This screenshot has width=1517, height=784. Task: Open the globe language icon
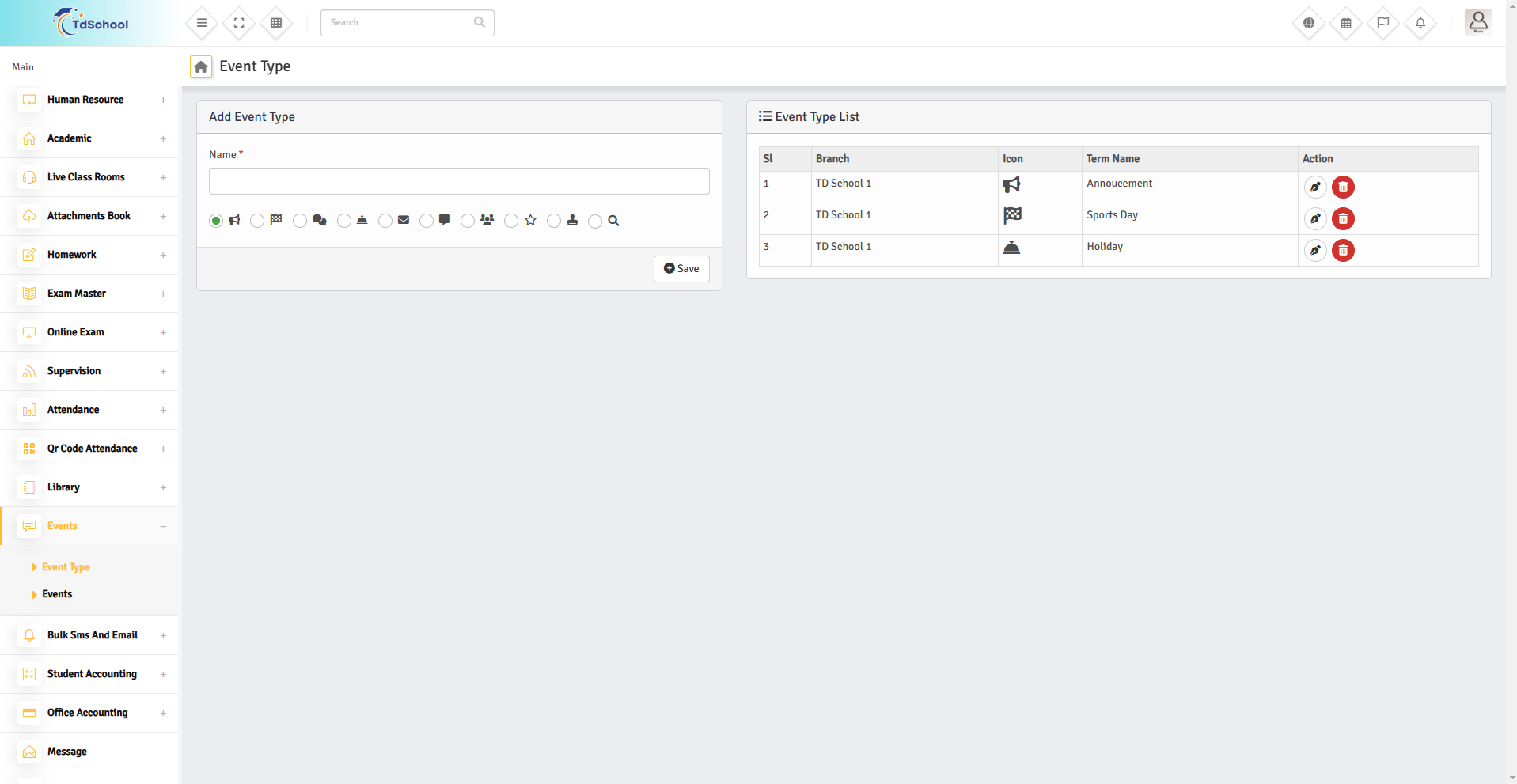tap(1309, 23)
